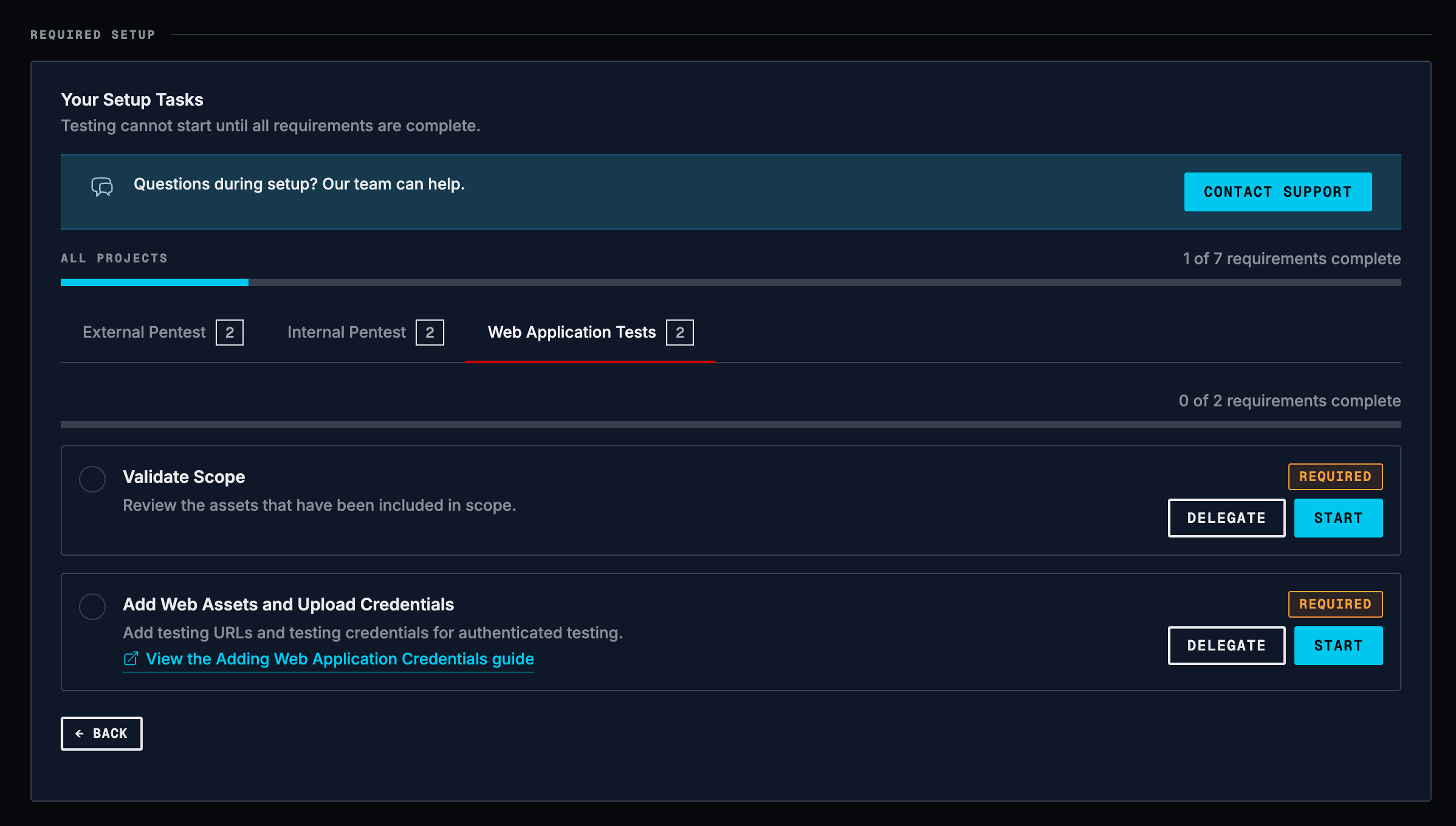The image size is (1456, 826).
Task: Delegate the Add Web Assets task
Action: [x=1226, y=646]
